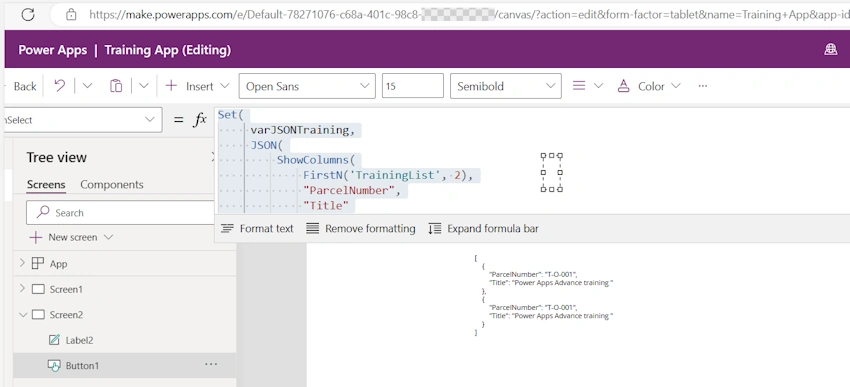The height and width of the screenshot is (387, 850).
Task: Expand the App tree node
Action: click(x=22, y=263)
